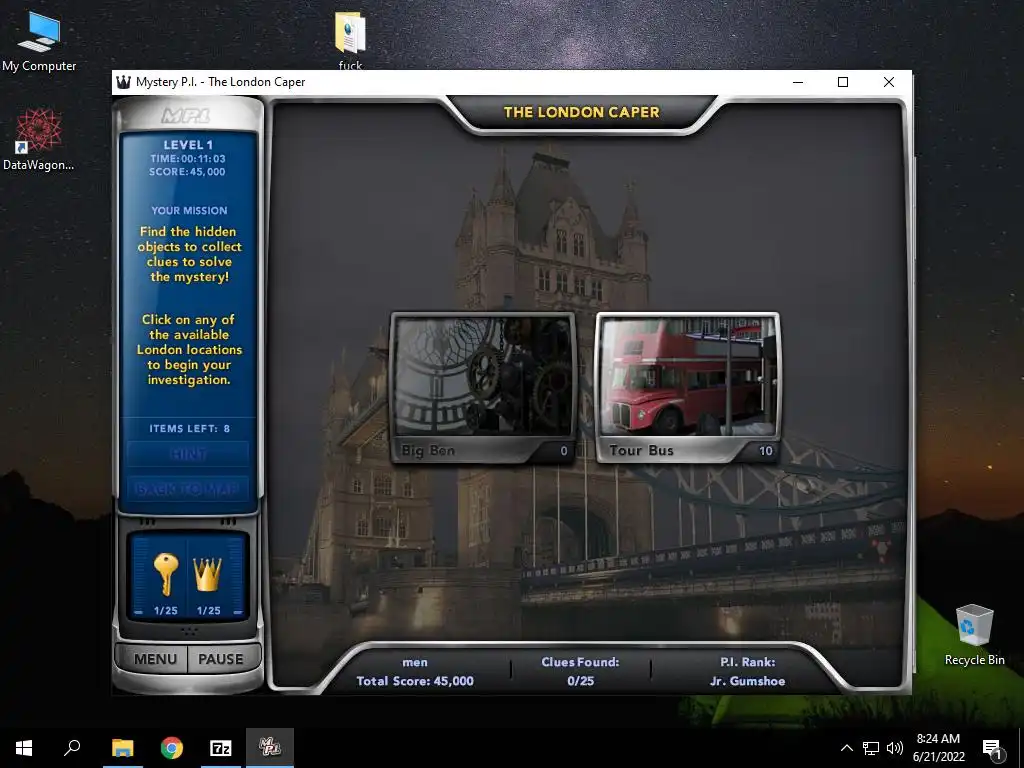Open the folder icon on desktop

coord(350,39)
